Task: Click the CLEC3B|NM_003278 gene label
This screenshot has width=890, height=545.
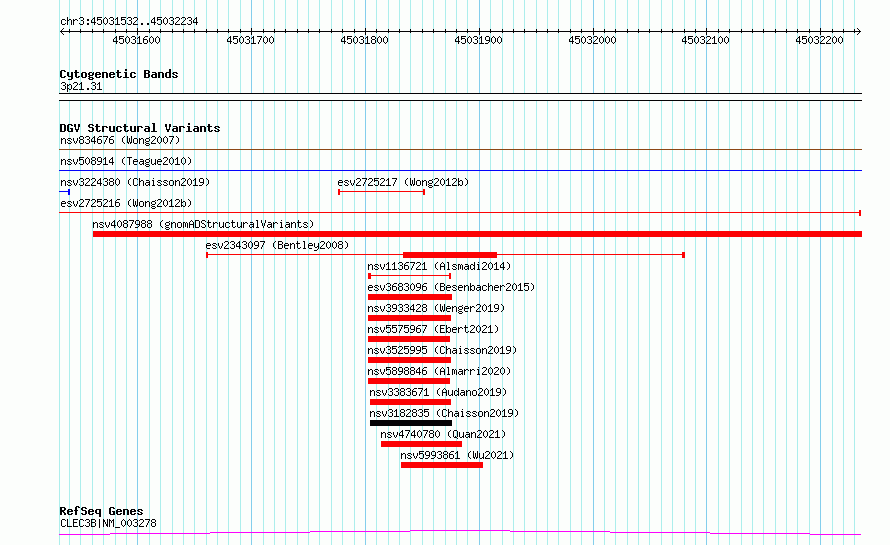Action: pyautogui.click(x=108, y=523)
